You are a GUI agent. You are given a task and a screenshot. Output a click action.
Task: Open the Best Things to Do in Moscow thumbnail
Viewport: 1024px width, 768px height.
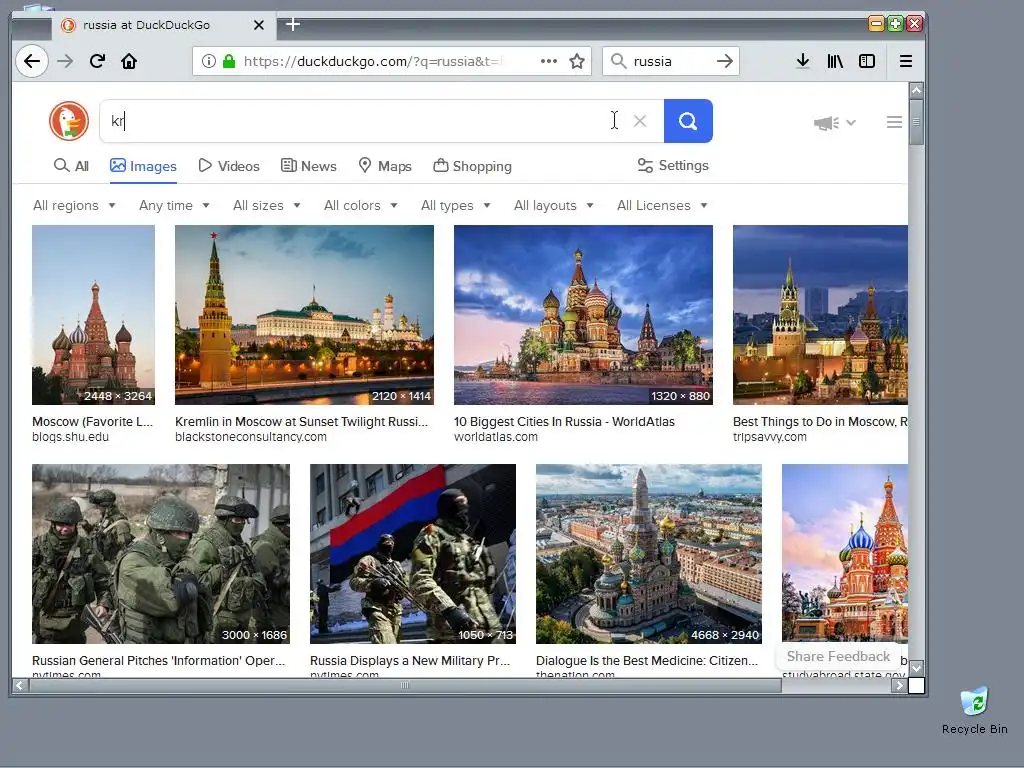click(820, 315)
